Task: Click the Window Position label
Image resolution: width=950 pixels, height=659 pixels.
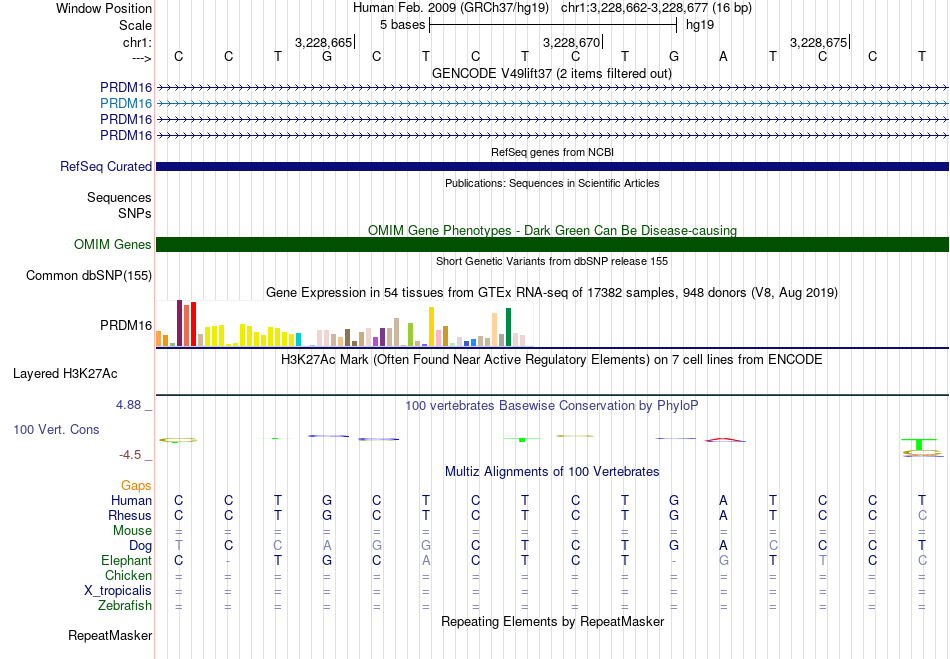Action: coord(104,8)
